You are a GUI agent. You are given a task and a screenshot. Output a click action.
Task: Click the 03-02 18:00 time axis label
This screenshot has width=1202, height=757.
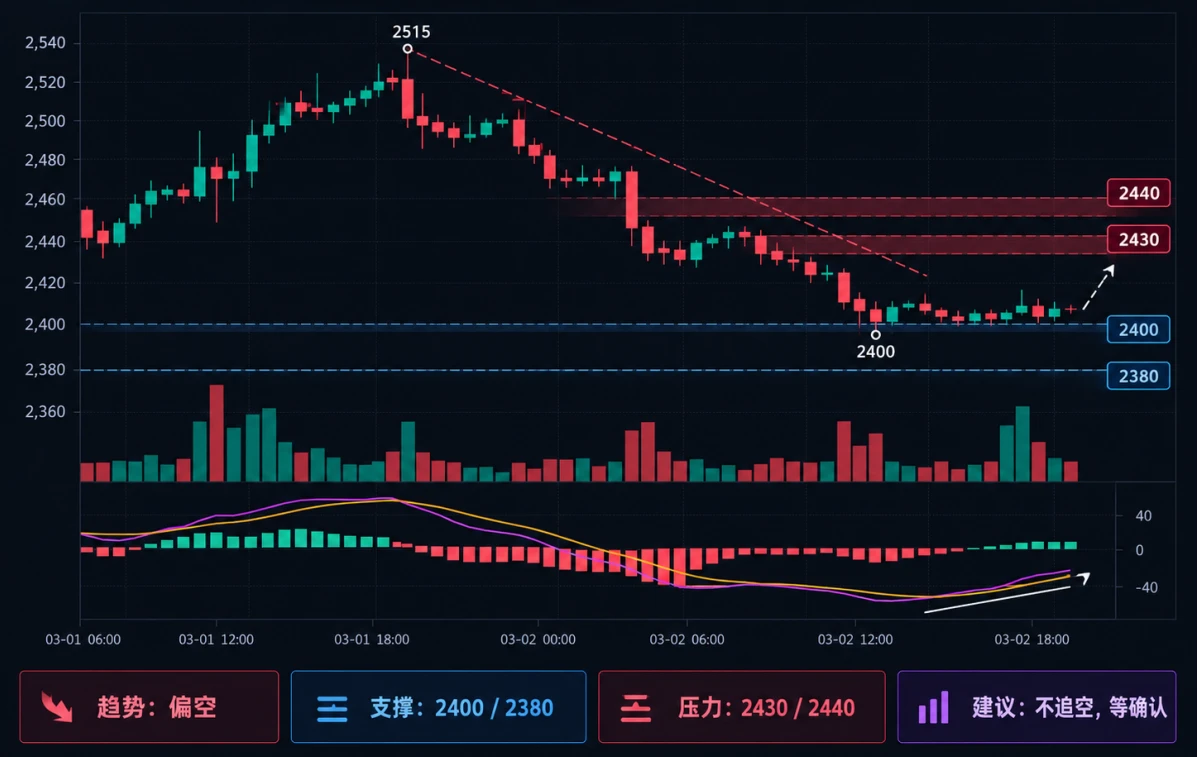click(x=1032, y=638)
